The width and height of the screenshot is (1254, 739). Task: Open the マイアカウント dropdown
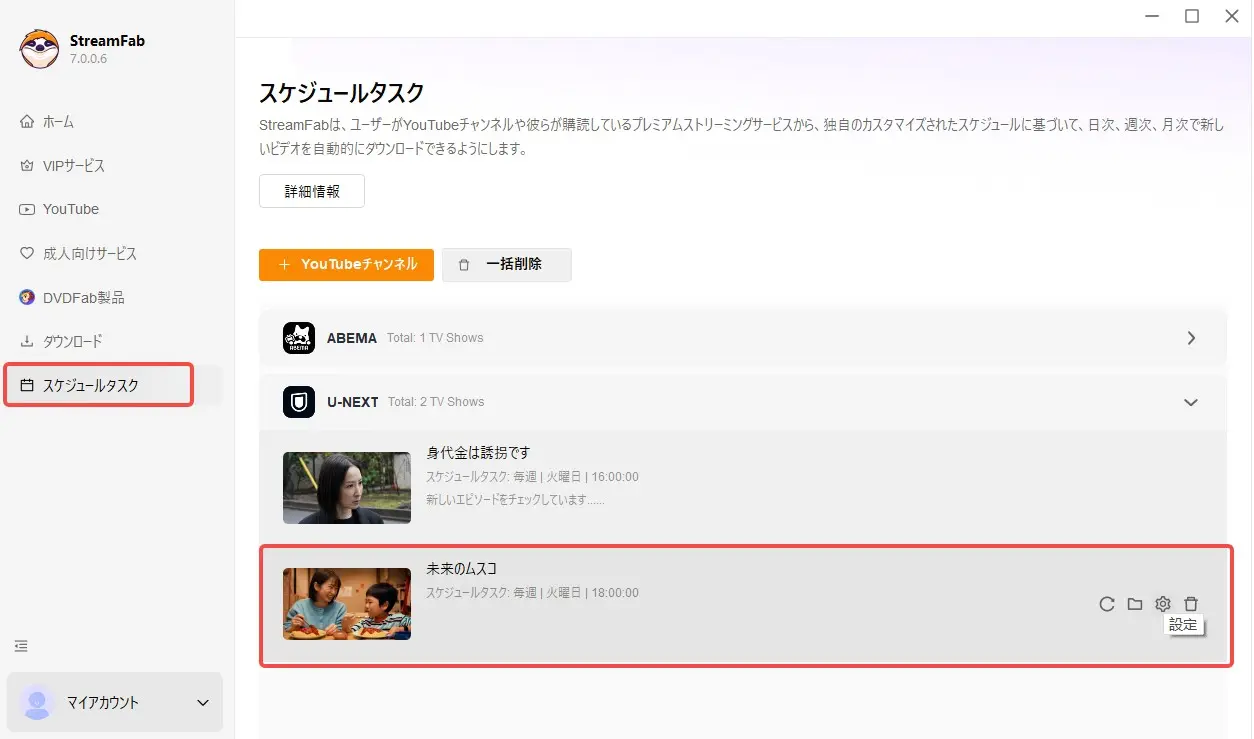[x=115, y=702]
